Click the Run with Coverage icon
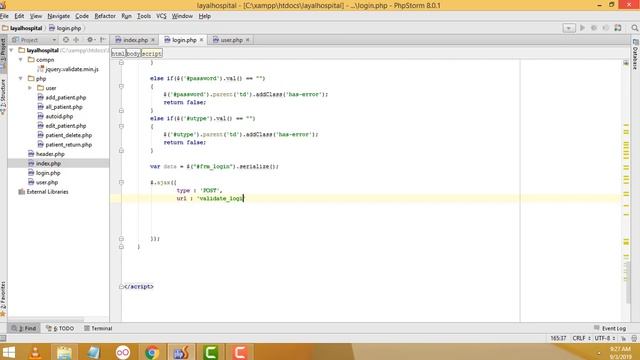Image resolution: width=640 pixels, height=360 pixels. pyautogui.click(x=606, y=28)
